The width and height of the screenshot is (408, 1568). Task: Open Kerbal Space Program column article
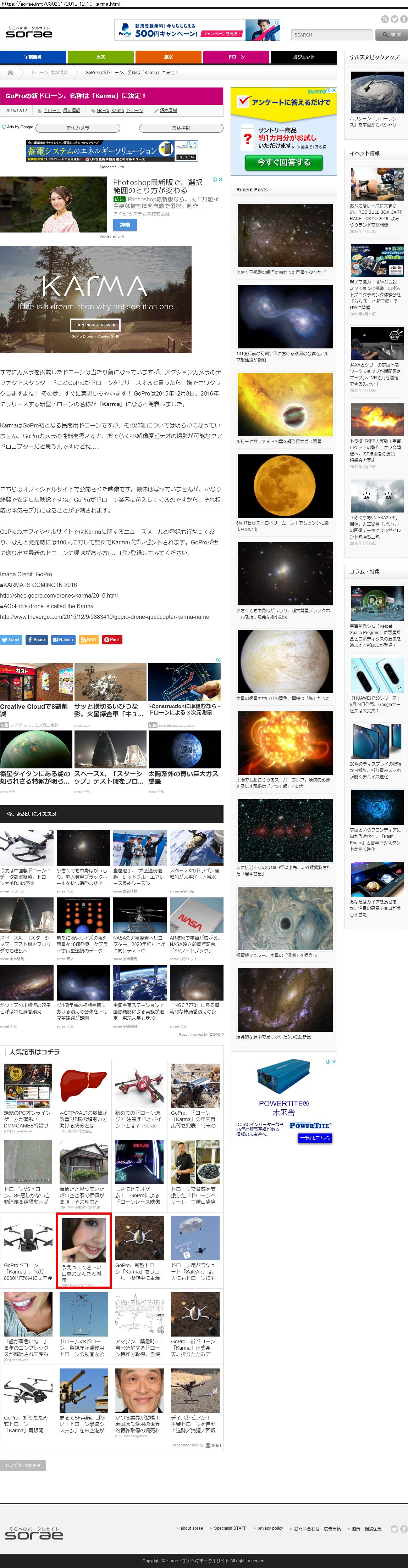point(377,617)
